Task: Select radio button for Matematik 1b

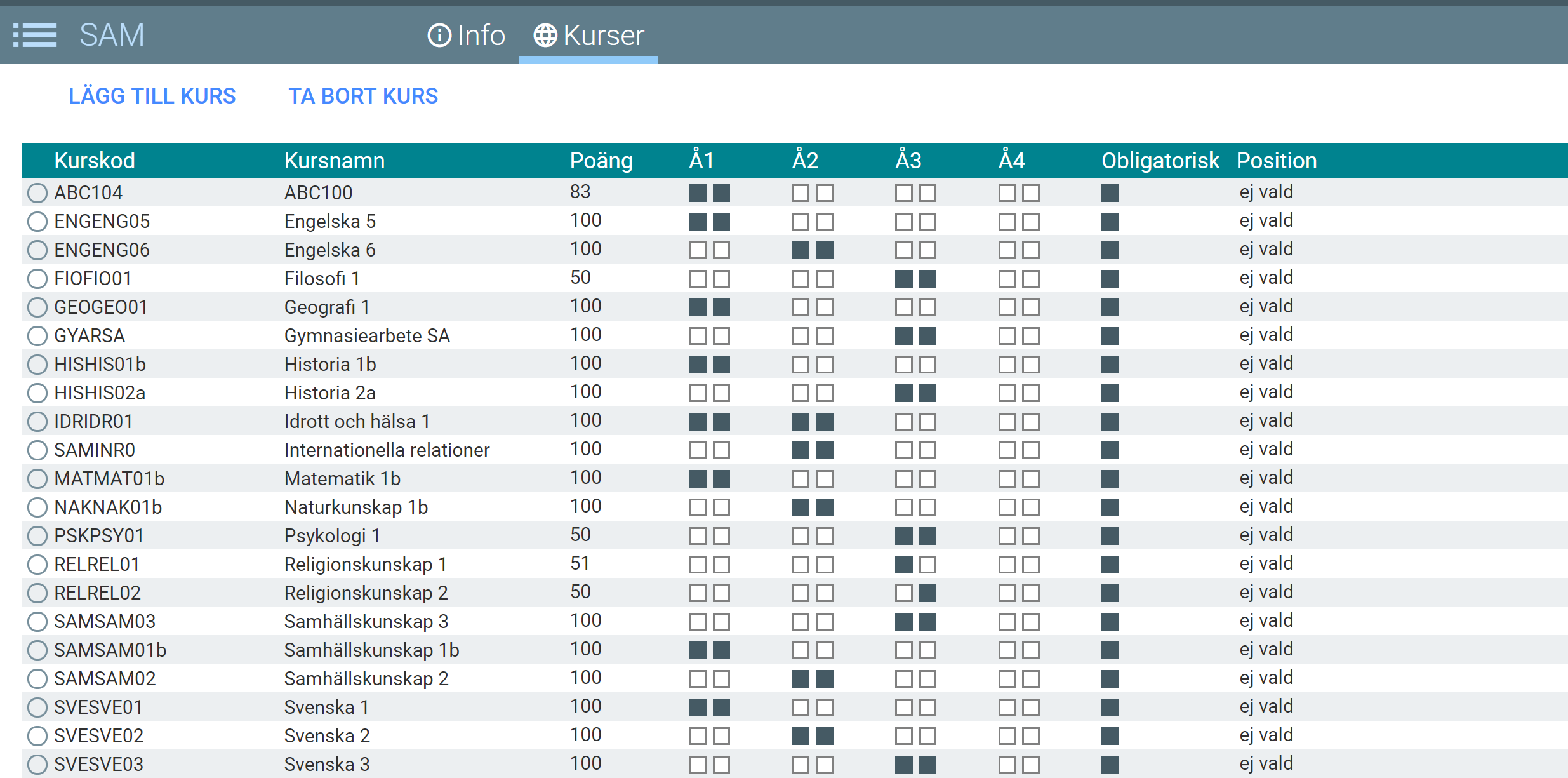Action: tap(37, 478)
